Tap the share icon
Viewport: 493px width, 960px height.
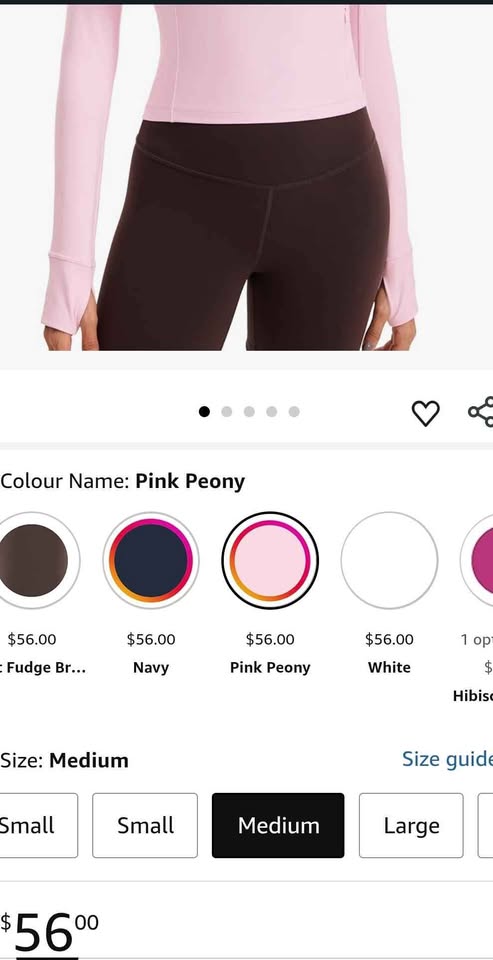[x=481, y=411]
